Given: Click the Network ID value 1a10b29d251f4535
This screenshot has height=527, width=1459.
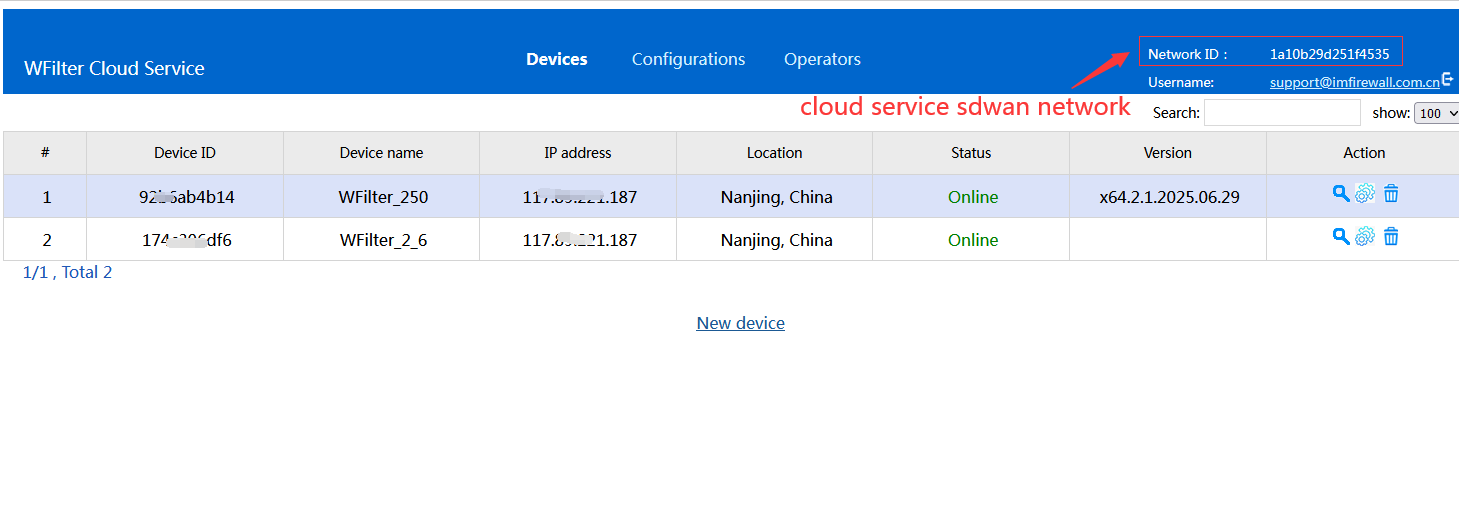Looking at the screenshot, I should point(1329,54).
